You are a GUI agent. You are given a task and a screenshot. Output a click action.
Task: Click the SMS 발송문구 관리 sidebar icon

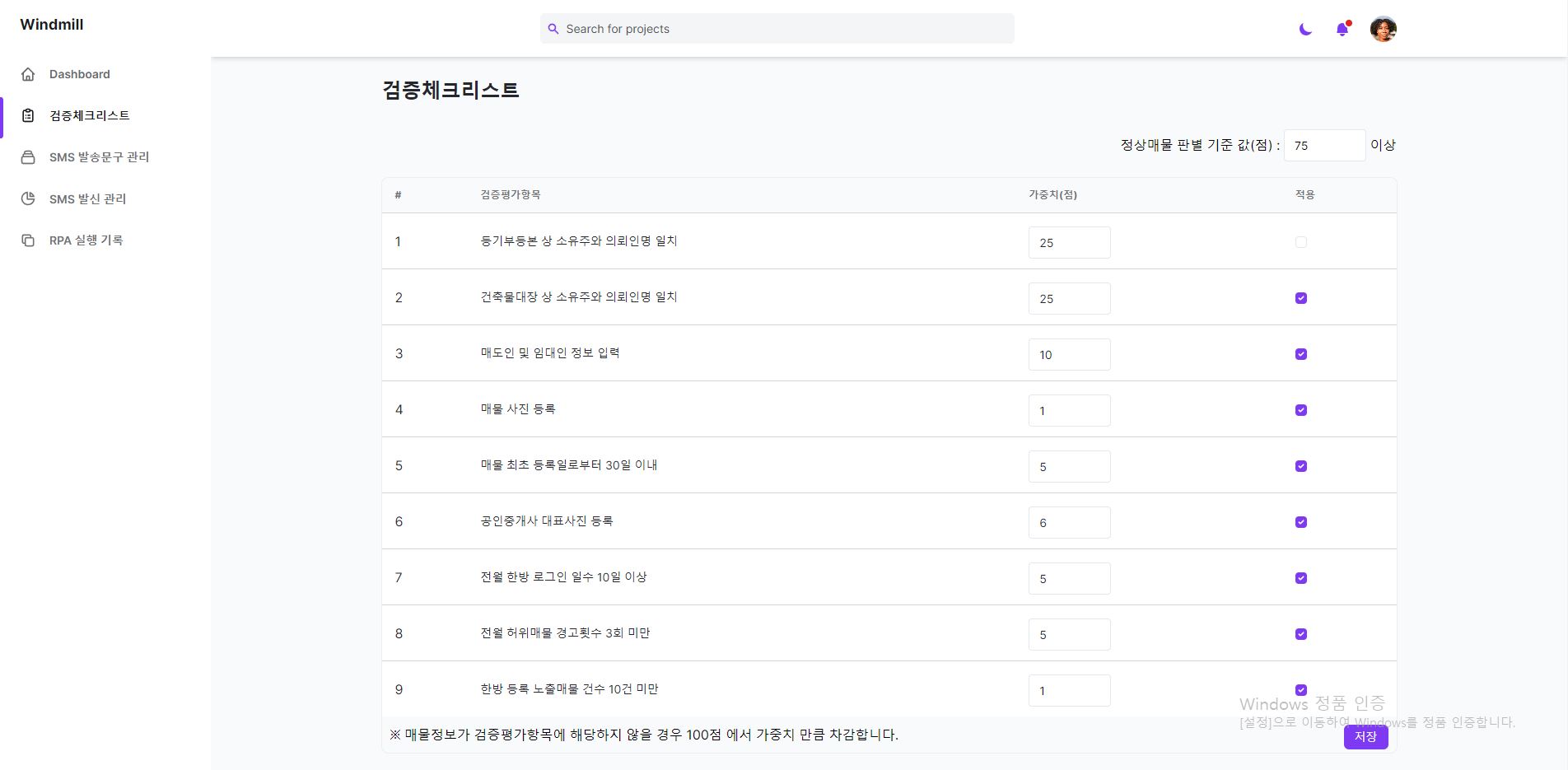28,157
